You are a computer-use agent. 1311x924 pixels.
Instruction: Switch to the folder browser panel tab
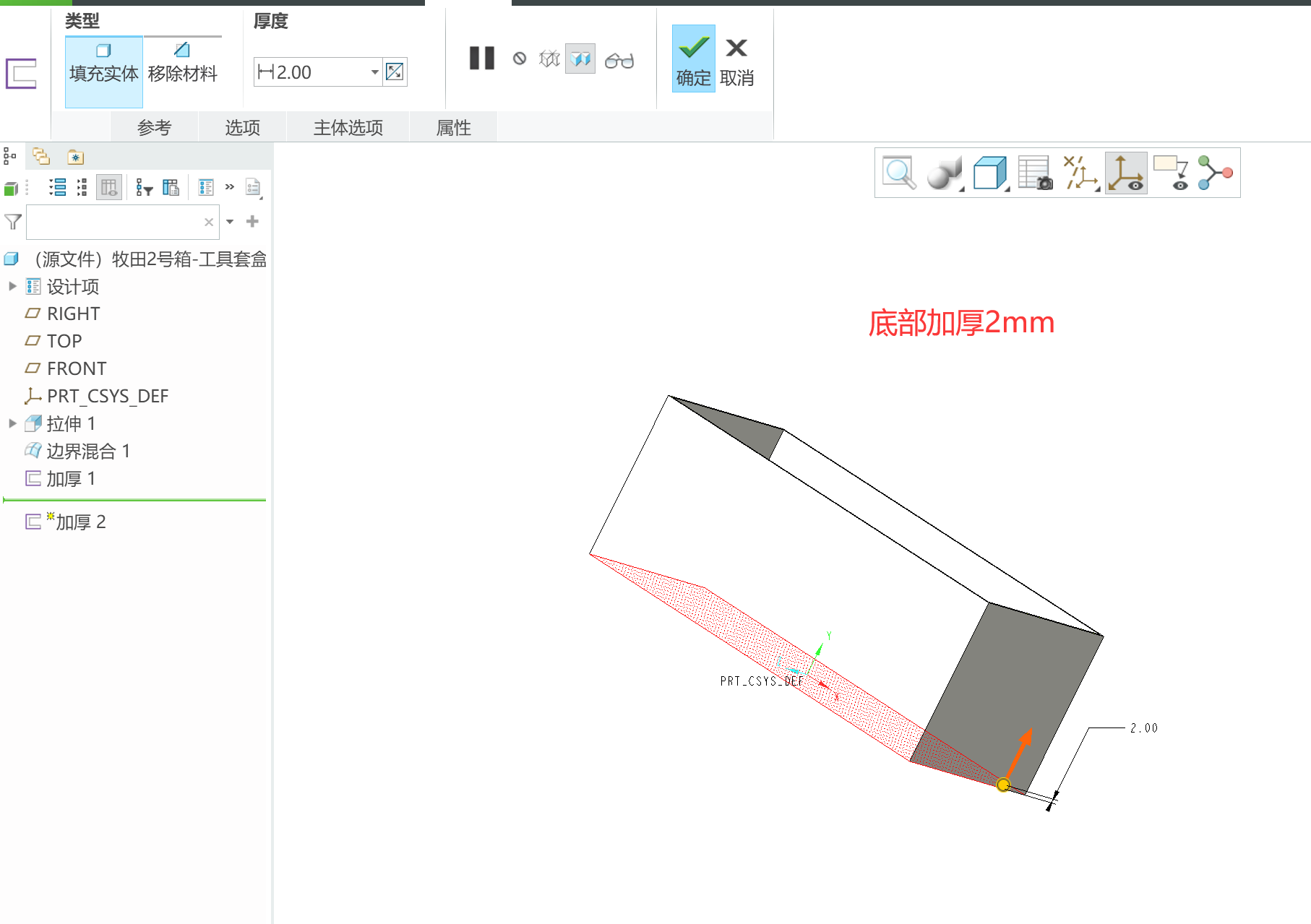click(41, 156)
